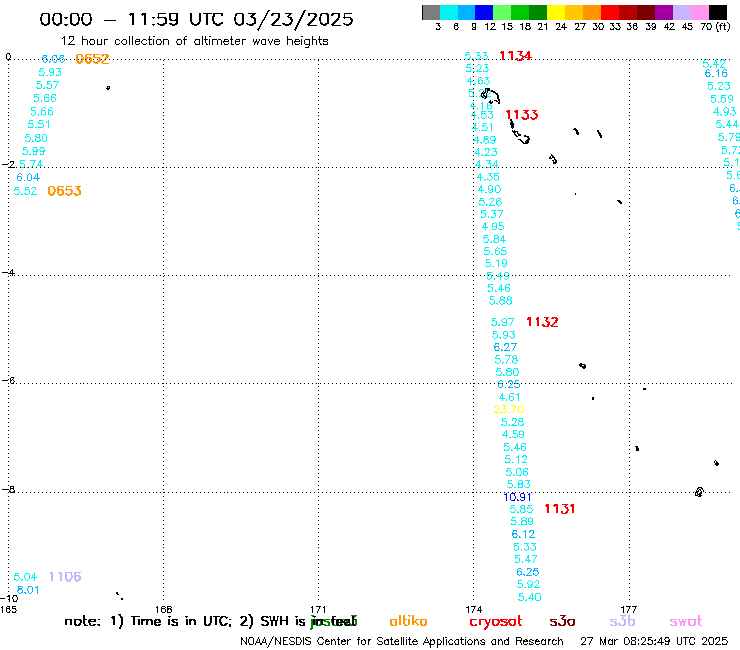This screenshot has width=740, height=650.
Task: Select the 5.84 wave height value
Action: click(x=495, y=239)
